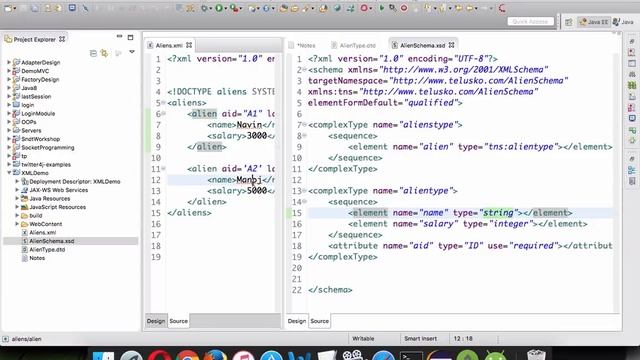Image resolution: width=640 pixels, height=360 pixels.
Task: Select the SndtWorkshop project
Action: [x=40, y=139]
